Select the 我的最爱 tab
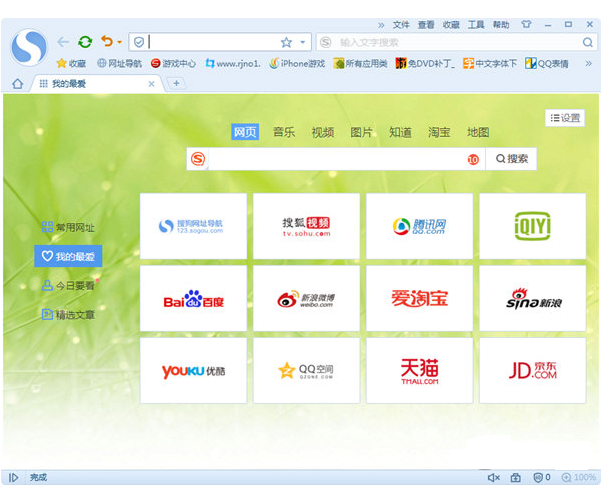603x501 pixels. click(x=97, y=83)
